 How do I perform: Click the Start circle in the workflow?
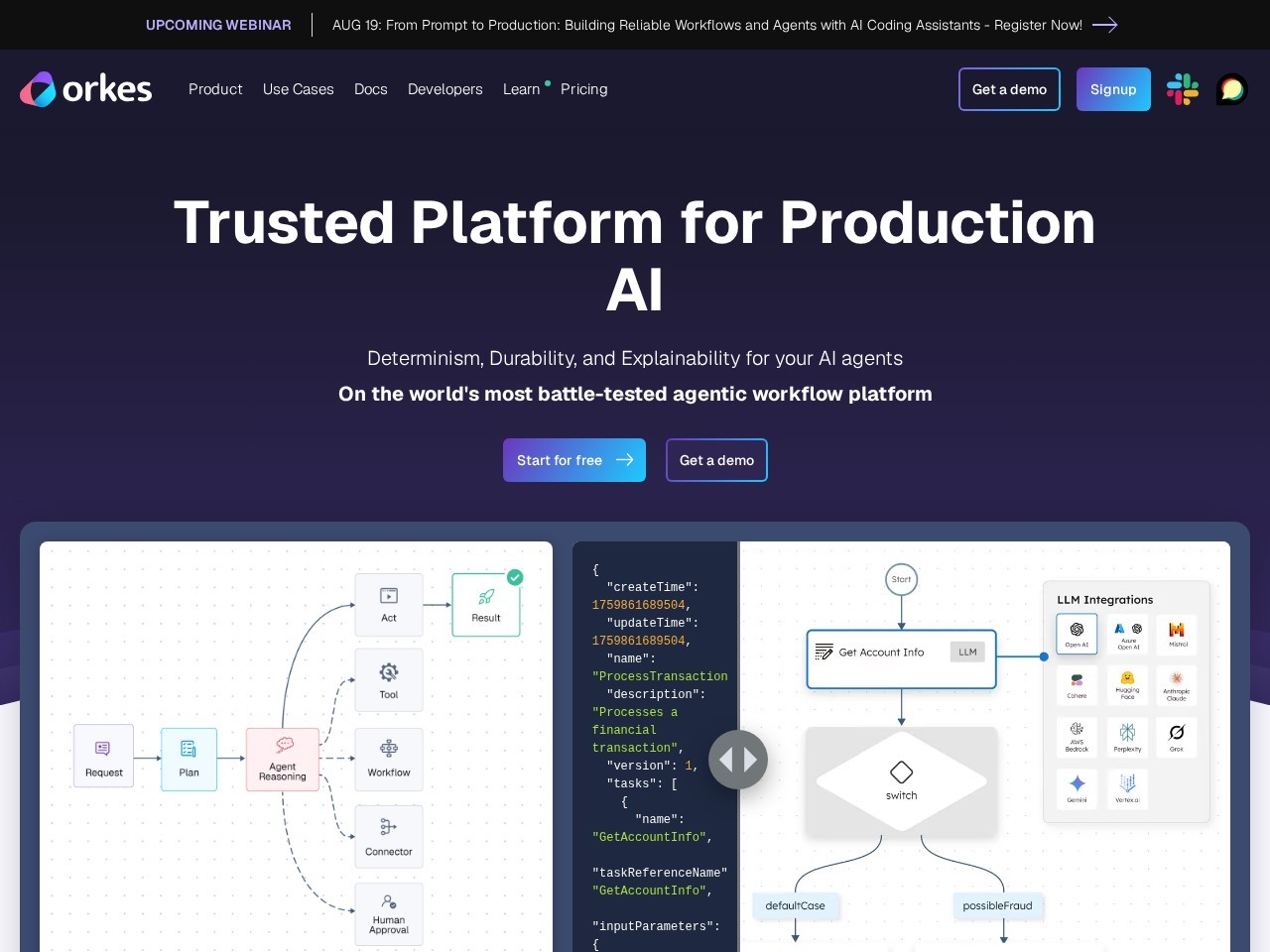901,579
